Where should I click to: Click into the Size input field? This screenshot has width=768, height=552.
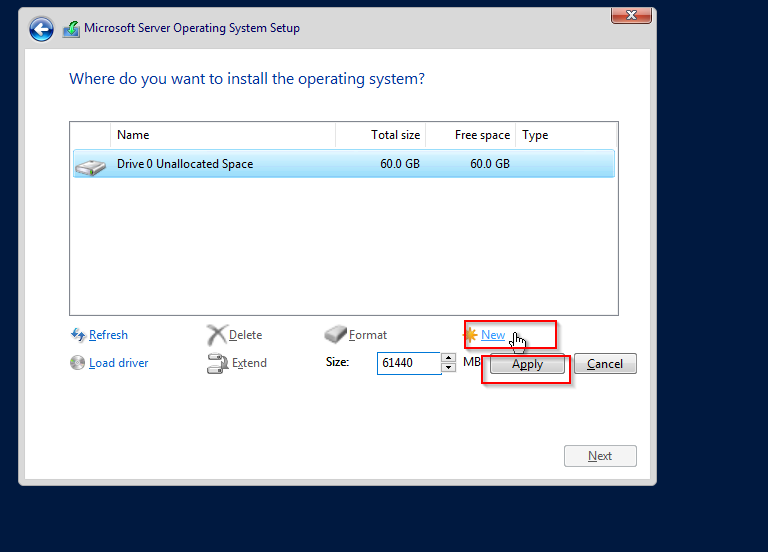tap(409, 363)
